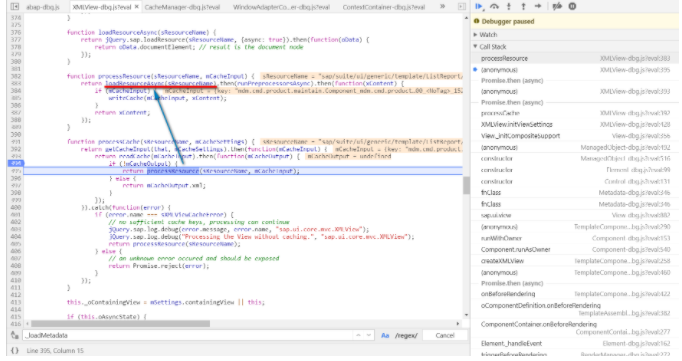Go to next search match
Viewport: 682px width, 361px height.
(x=369, y=335)
